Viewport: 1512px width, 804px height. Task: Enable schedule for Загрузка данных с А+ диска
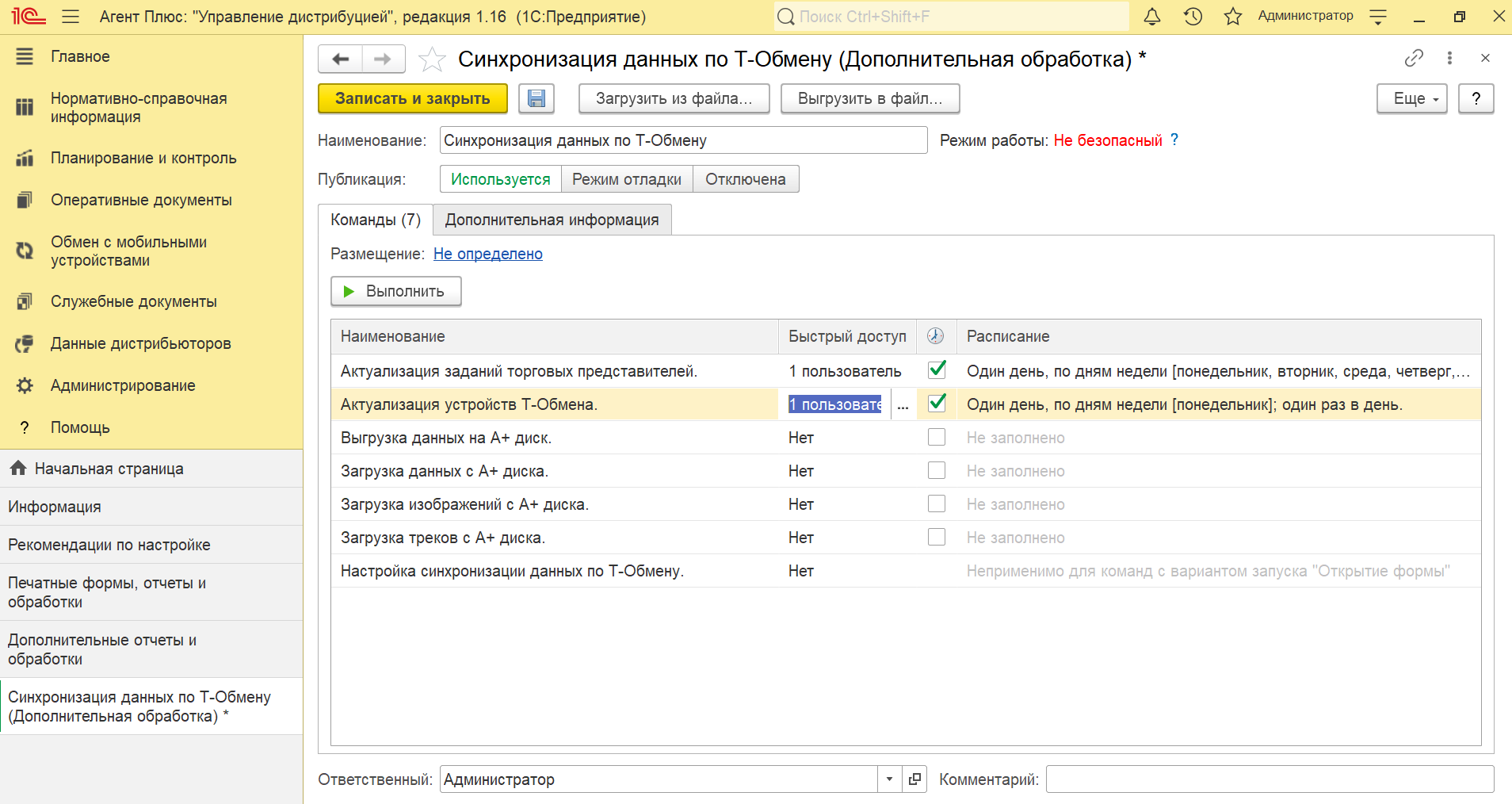click(x=937, y=470)
